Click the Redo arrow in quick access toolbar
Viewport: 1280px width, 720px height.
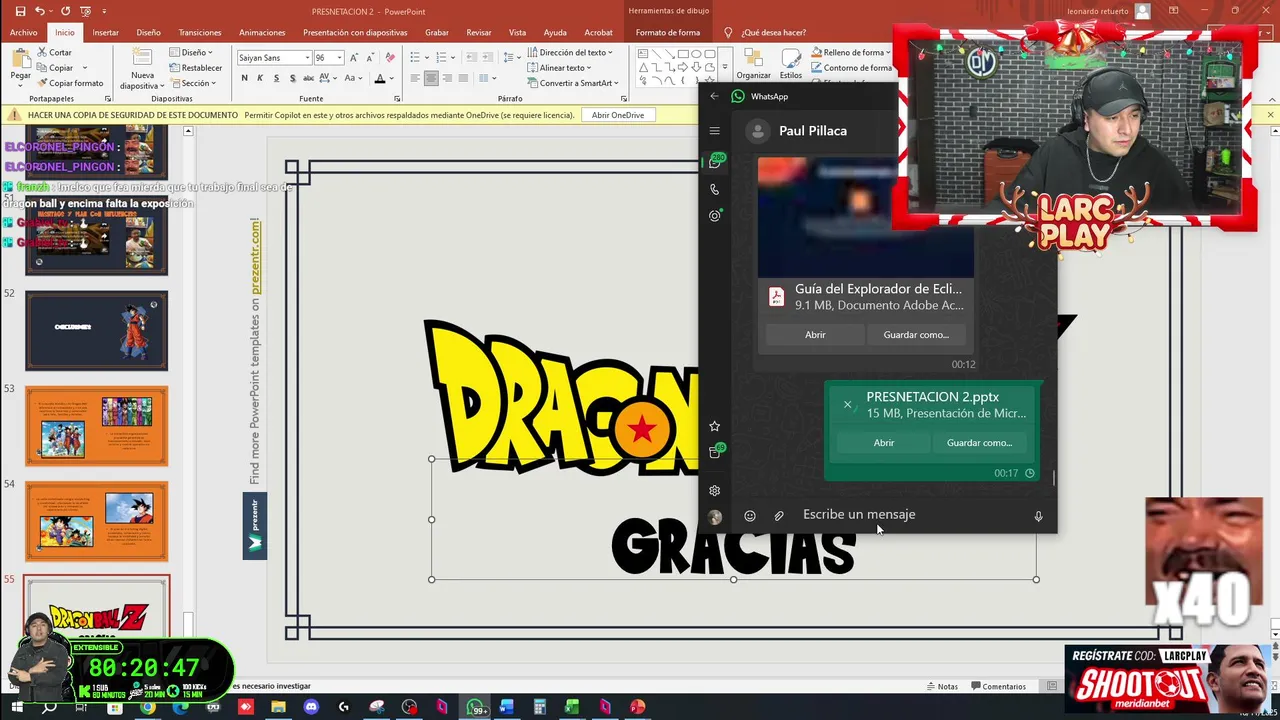point(65,11)
